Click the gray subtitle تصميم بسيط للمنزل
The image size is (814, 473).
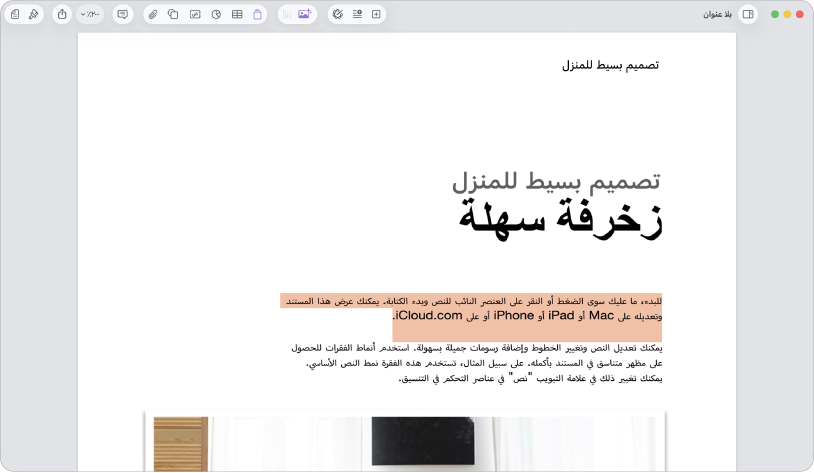(557, 182)
